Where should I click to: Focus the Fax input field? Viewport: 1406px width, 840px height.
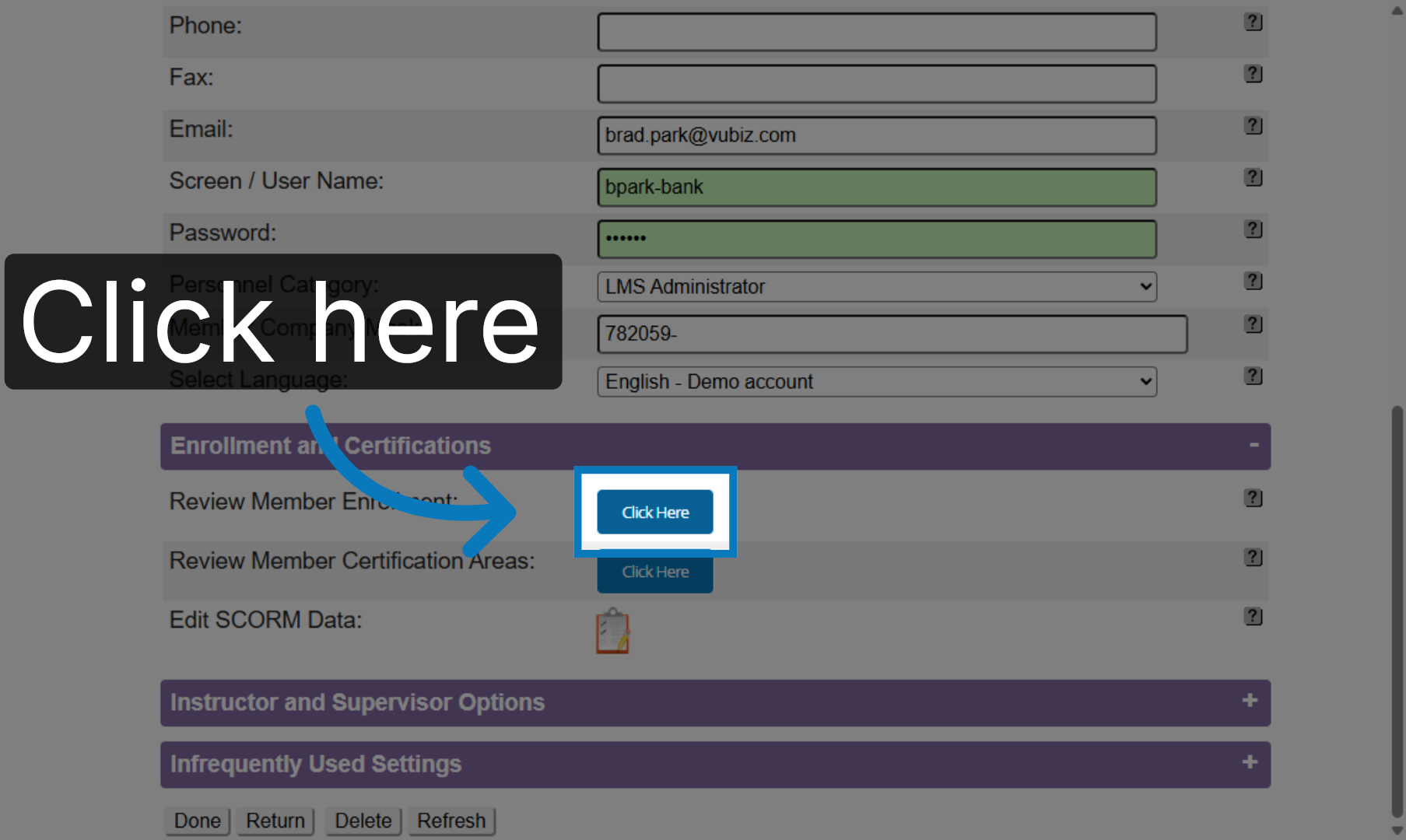[x=877, y=84]
